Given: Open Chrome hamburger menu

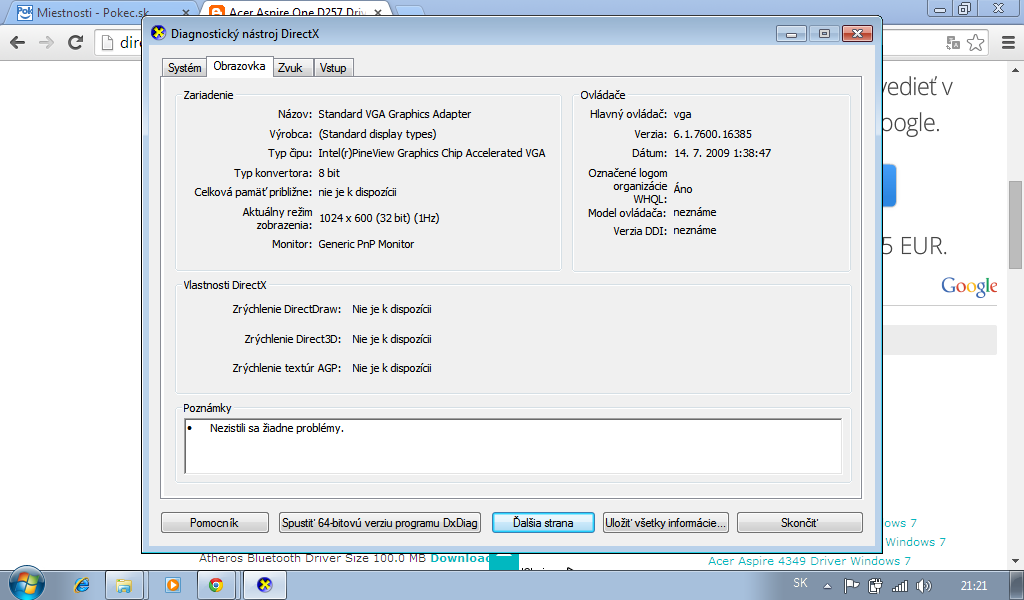Looking at the screenshot, I should pos(1008,42).
